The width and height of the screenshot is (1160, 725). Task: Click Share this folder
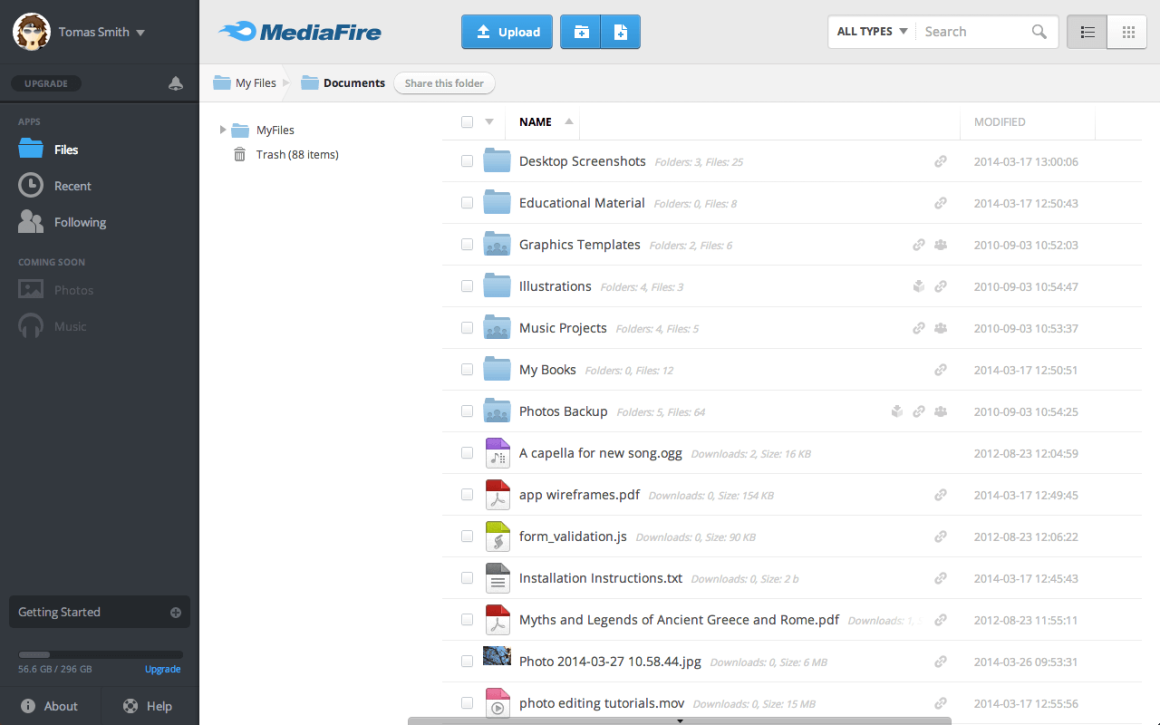[444, 83]
